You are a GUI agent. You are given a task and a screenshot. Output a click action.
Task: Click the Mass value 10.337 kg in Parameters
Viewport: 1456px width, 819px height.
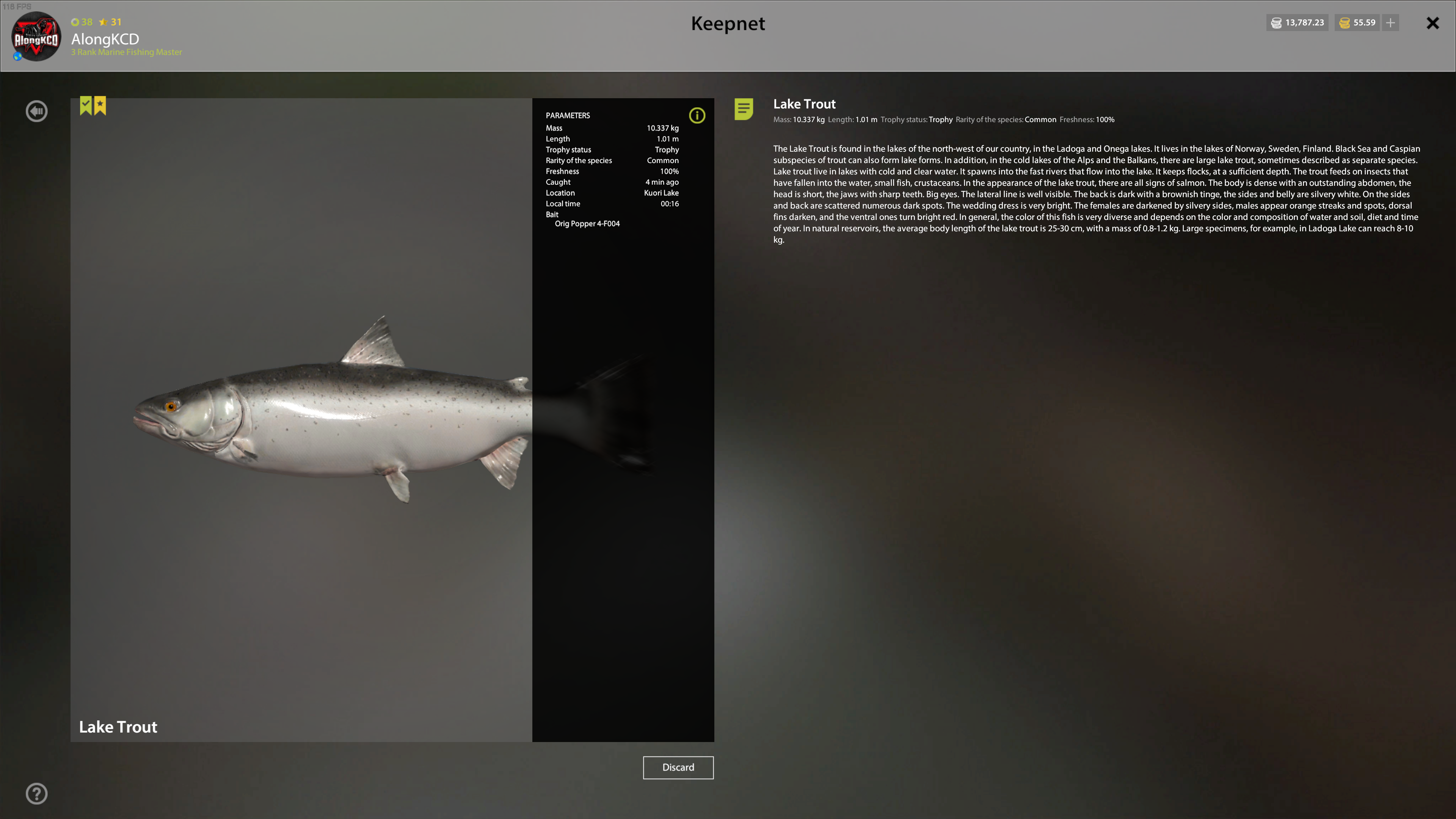click(x=662, y=128)
